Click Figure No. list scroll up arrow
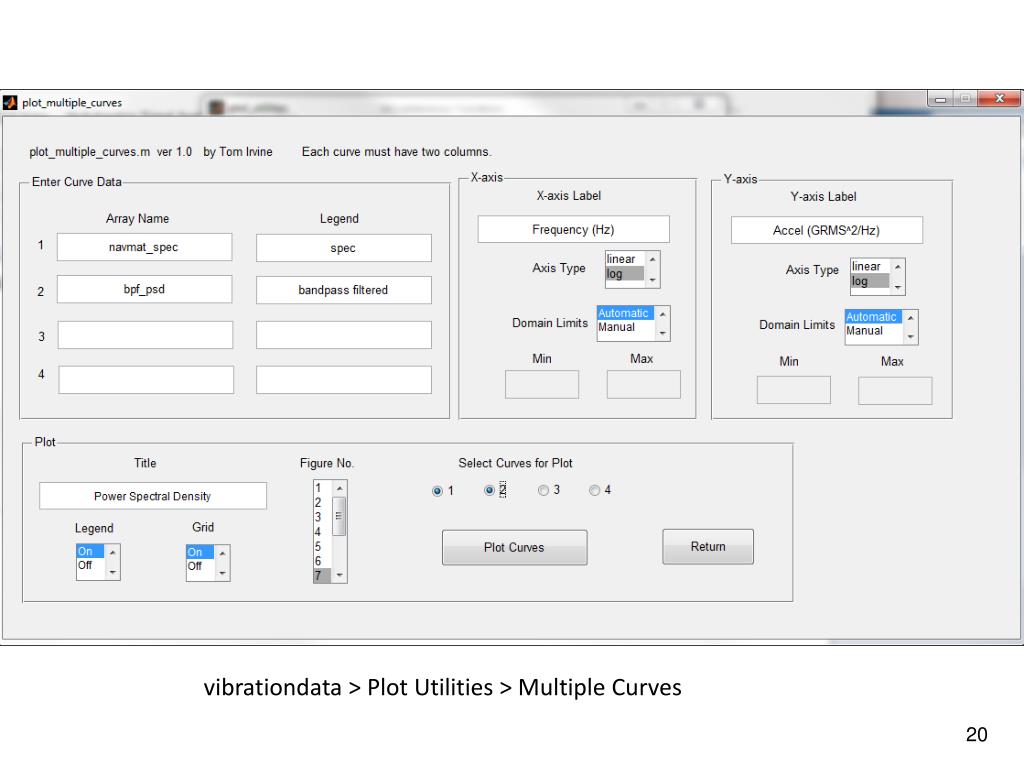Viewport: 1024px width, 768px height. coord(339,488)
